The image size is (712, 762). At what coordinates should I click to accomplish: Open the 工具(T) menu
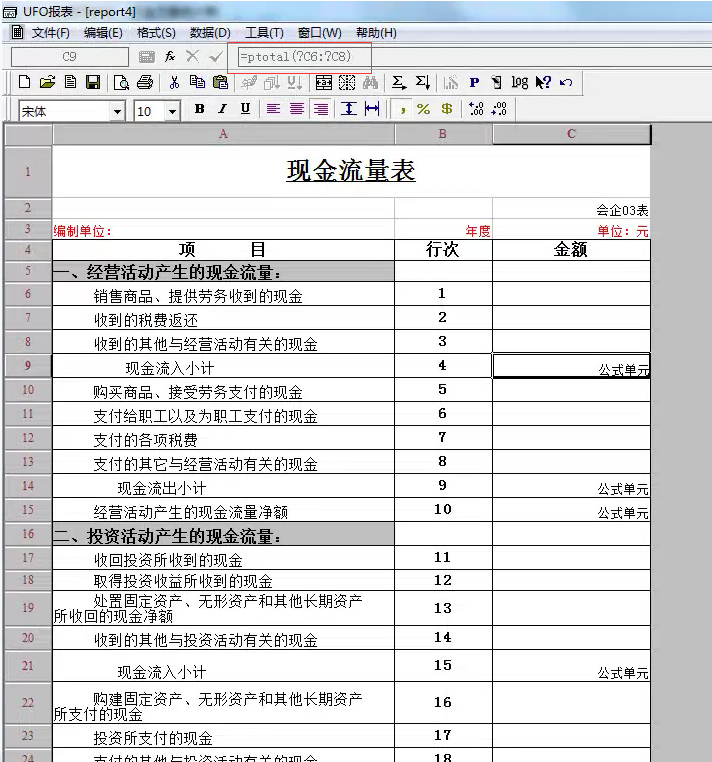coord(264,33)
